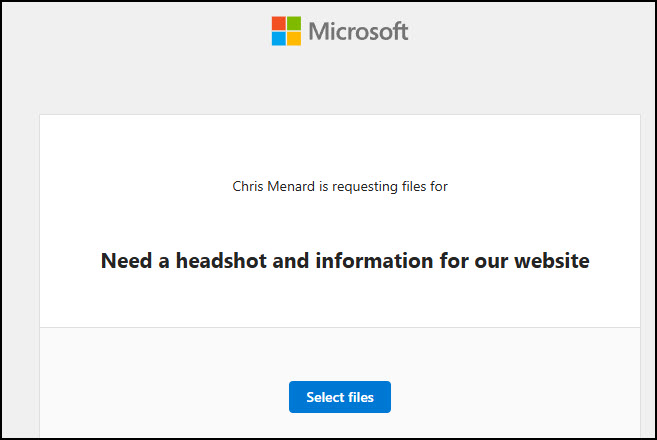Viewport: 657px width, 440px height.
Task: Click the word 'and' in the heading
Action: pyautogui.click(x=291, y=261)
